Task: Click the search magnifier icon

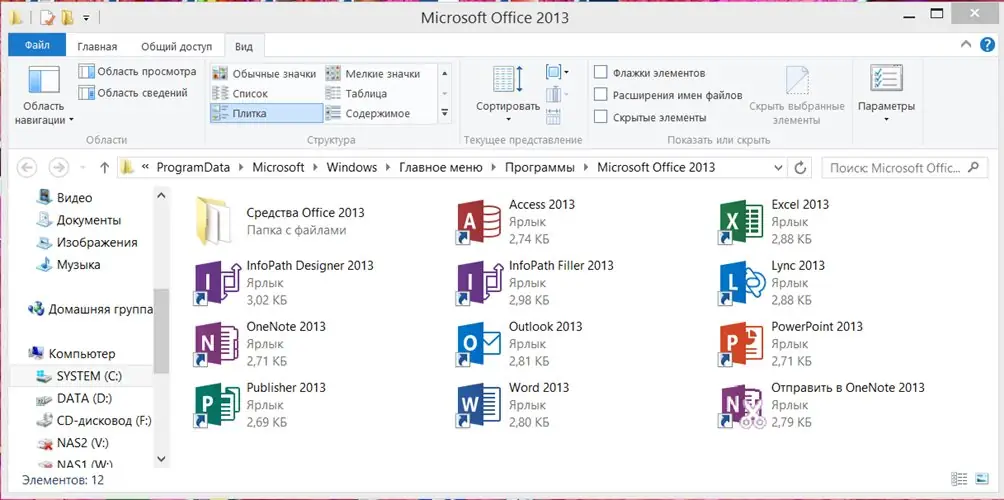Action: pyautogui.click(x=973, y=168)
